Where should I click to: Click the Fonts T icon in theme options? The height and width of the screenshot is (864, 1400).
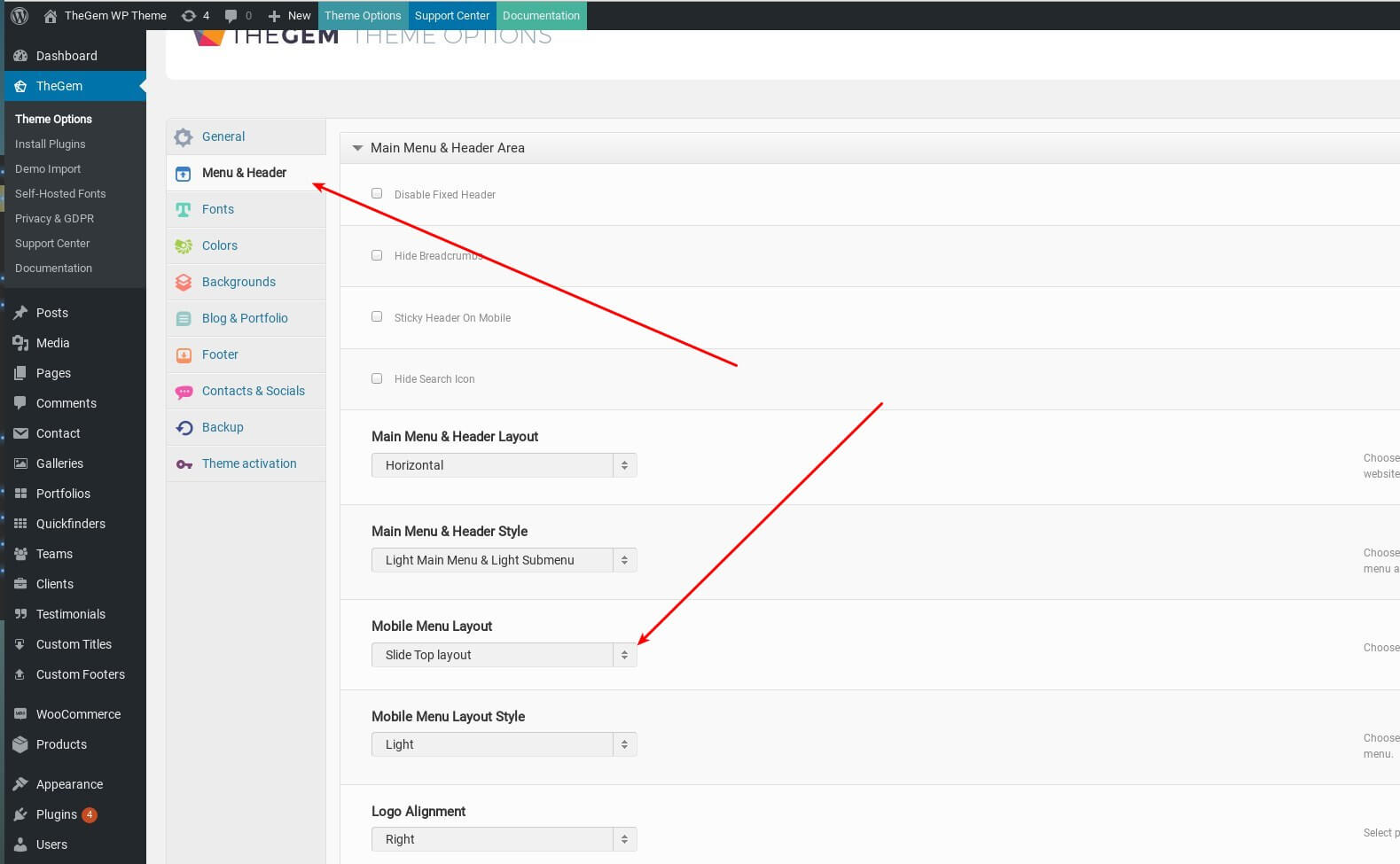[184, 210]
